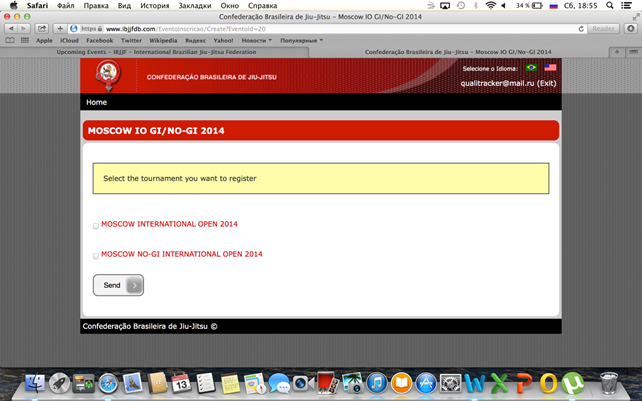Open the Share button in Safari toolbar
This screenshot has width=642, height=401.
(42, 29)
